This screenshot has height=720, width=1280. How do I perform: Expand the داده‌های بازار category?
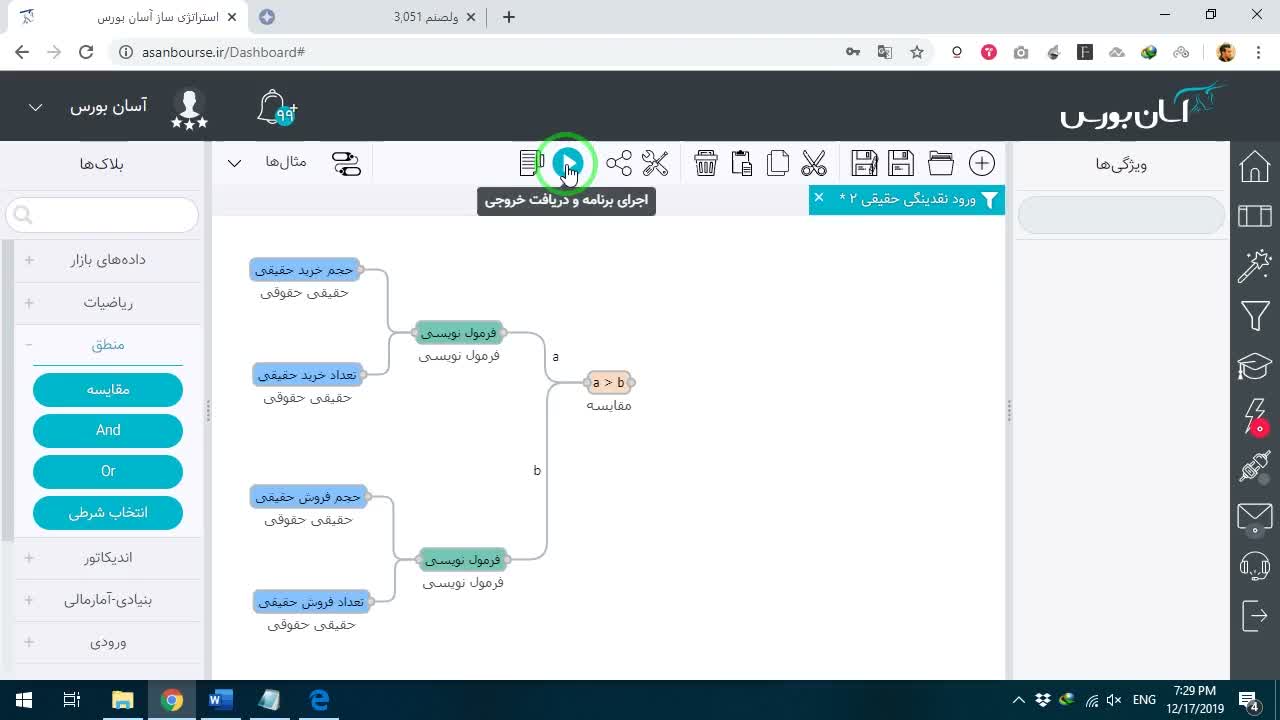(x=108, y=260)
